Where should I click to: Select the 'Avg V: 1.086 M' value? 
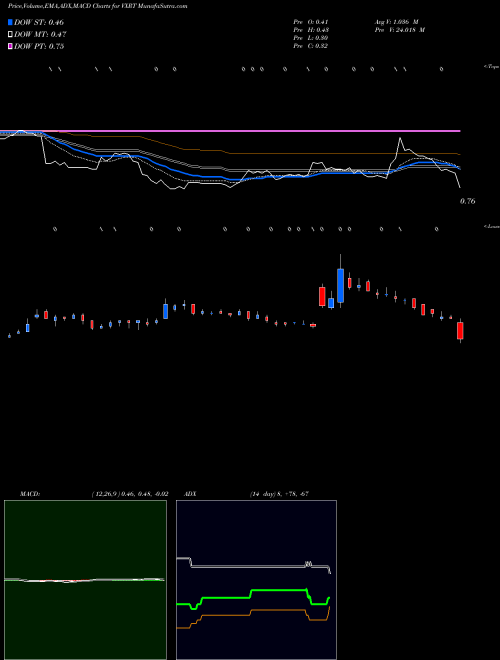pos(396,22)
